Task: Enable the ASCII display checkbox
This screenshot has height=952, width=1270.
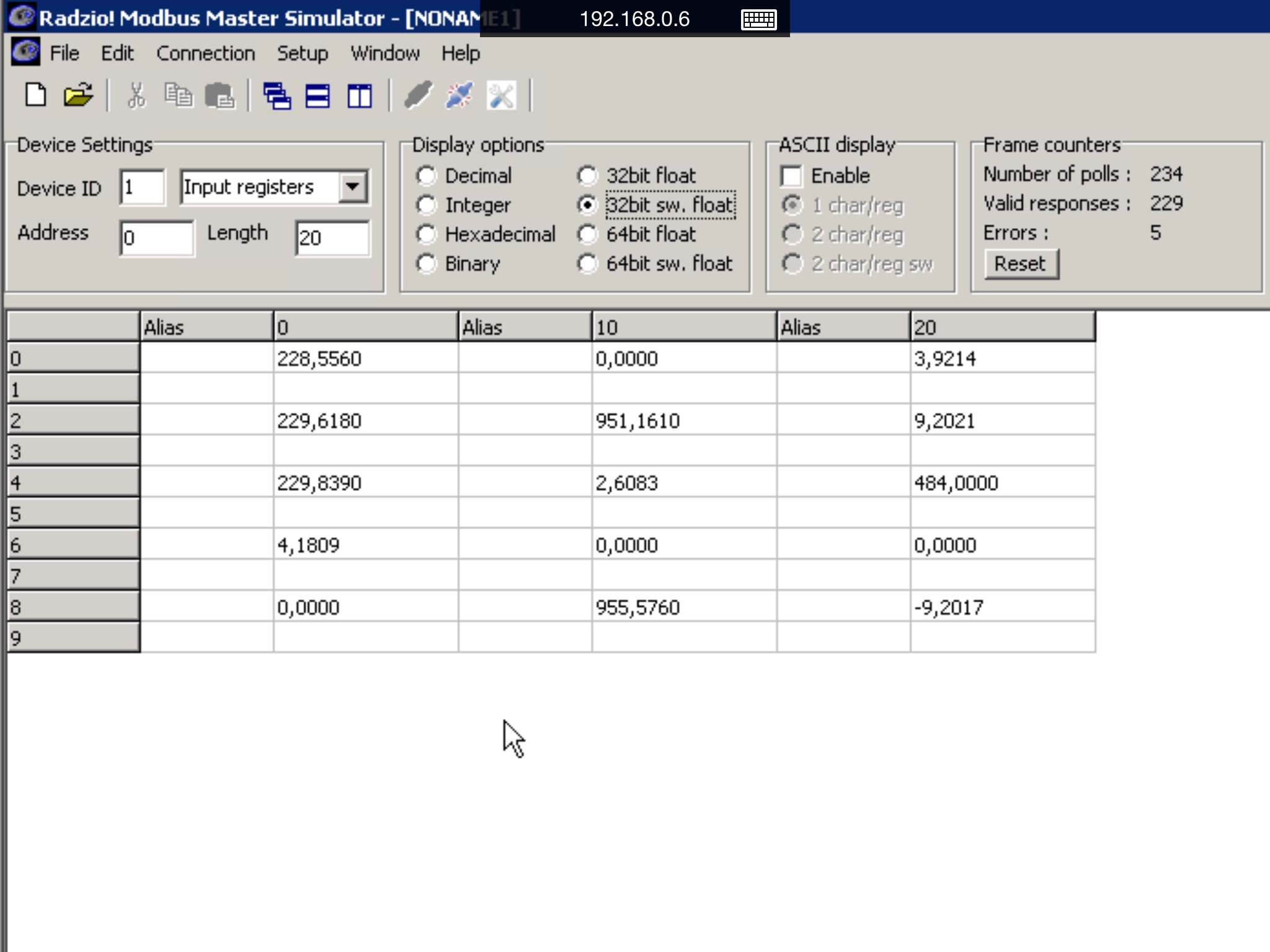Action: pyautogui.click(x=791, y=176)
